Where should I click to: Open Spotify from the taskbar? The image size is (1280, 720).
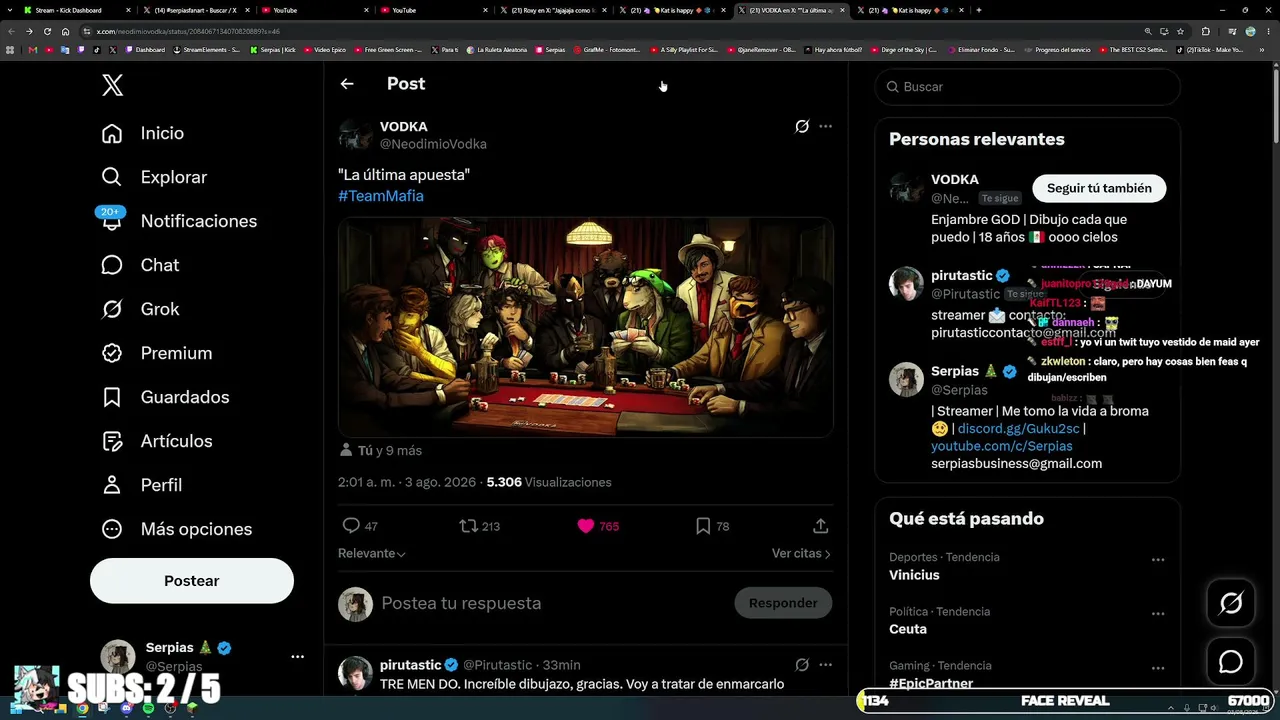[149, 709]
